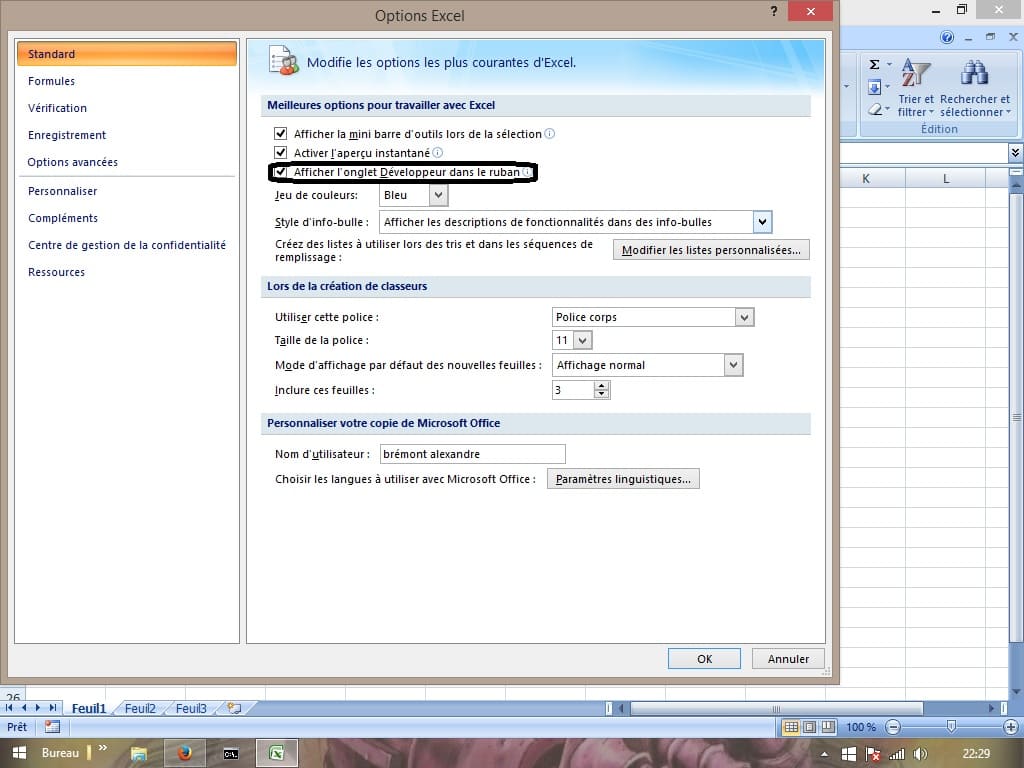Click Modifier les listes personnalisées button

[710, 250]
